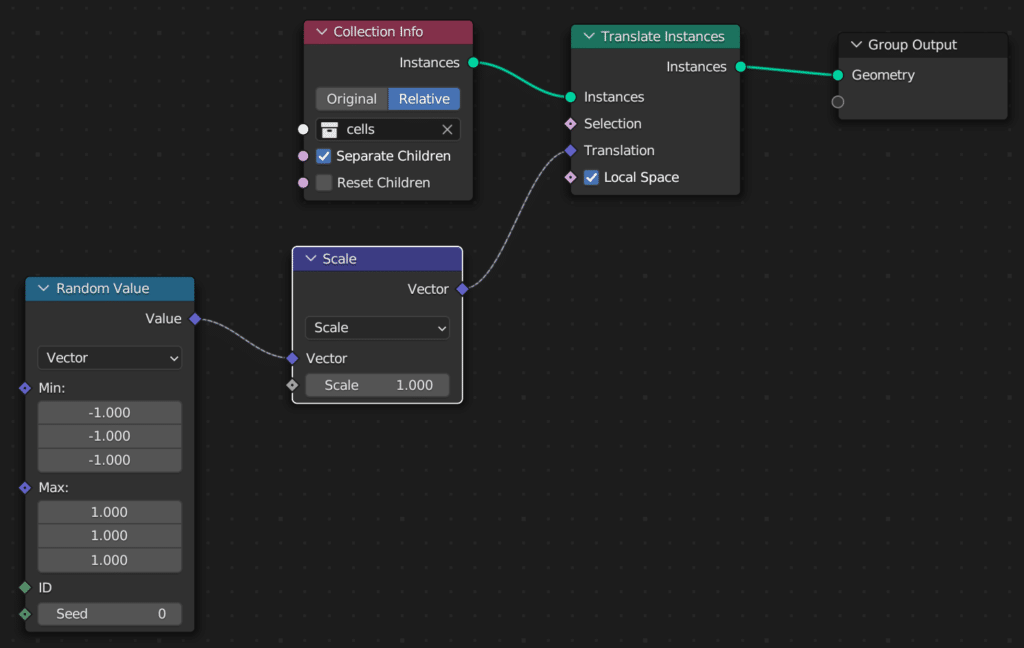Click the Seed value field

110,614
